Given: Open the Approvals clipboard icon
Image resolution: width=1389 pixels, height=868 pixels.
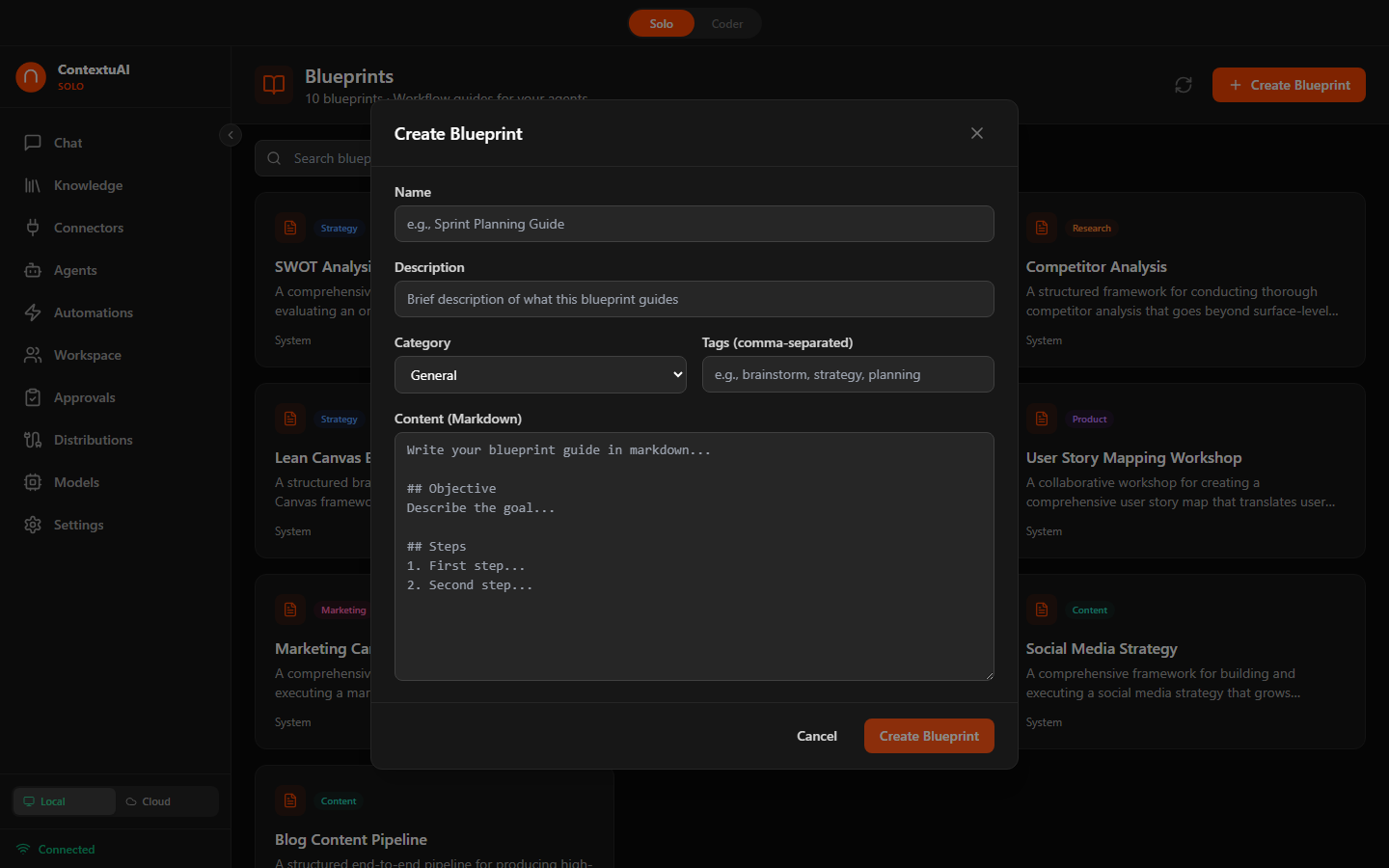Looking at the screenshot, I should 33,397.
